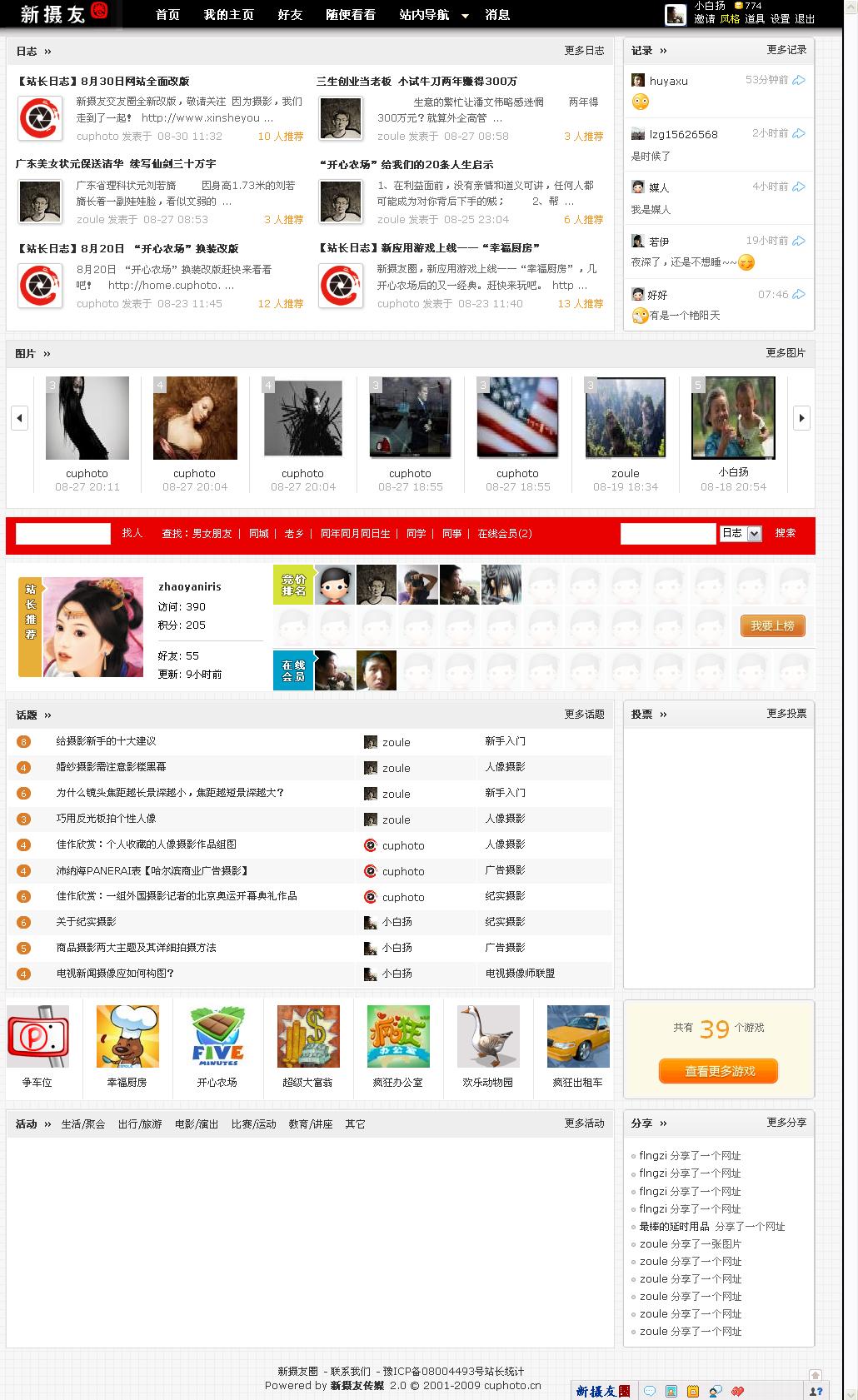Open the 日志 search type dropdown
The image size is (858, 1400).
pos(741,534)
